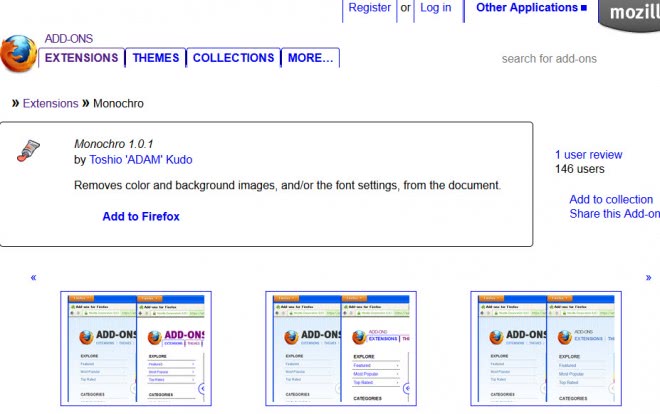Click the Add to Firefox button
Viewport: 660px width, 414px height.
[x=141, y=216]
